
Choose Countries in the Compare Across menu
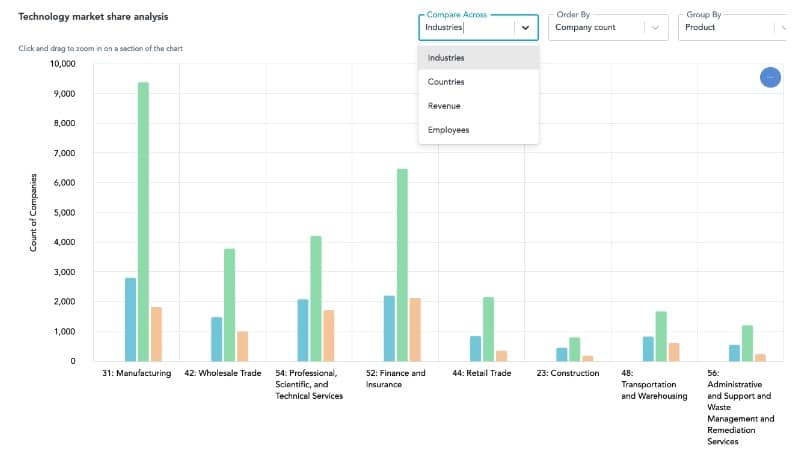tap(445, 82)
